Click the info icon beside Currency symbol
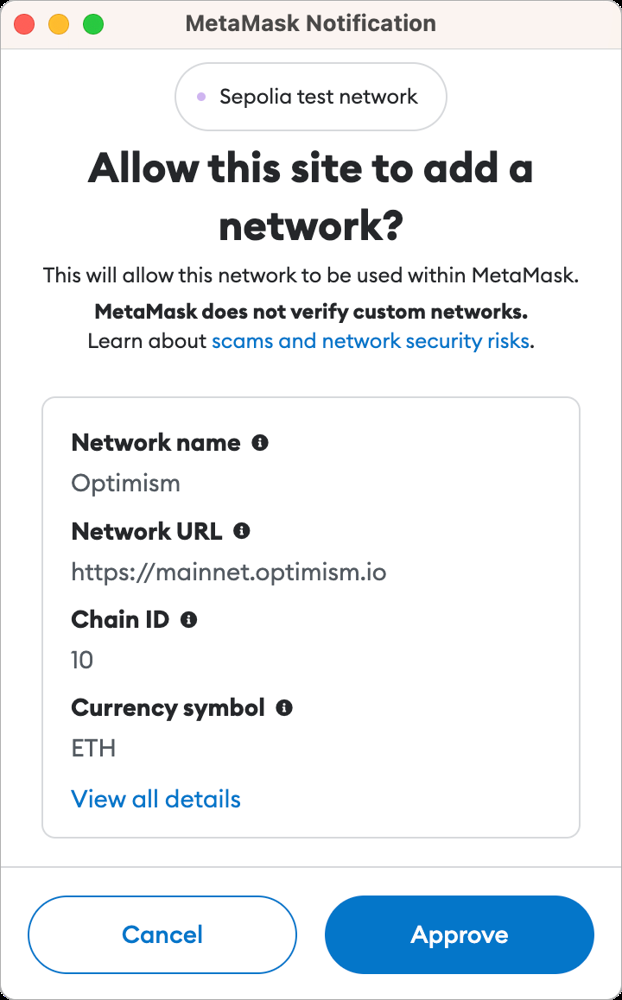The height and width of the screenshot is (1000, 622). pos(284,707)
